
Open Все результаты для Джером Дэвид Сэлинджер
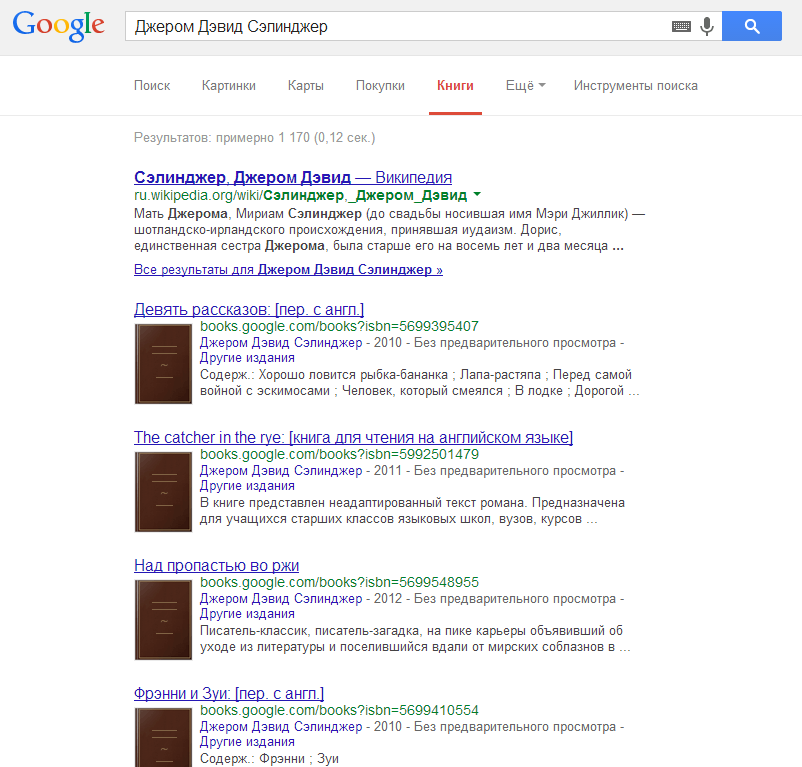(x=288, y=269)
